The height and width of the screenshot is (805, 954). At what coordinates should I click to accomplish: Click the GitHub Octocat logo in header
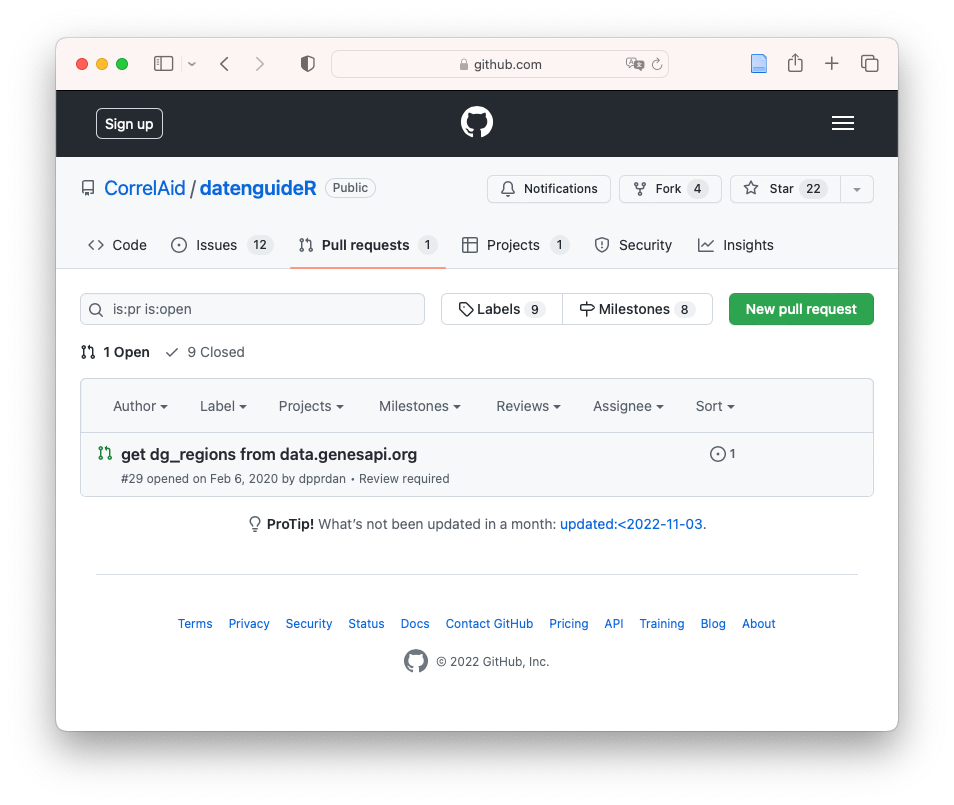(x=477, y=123)
